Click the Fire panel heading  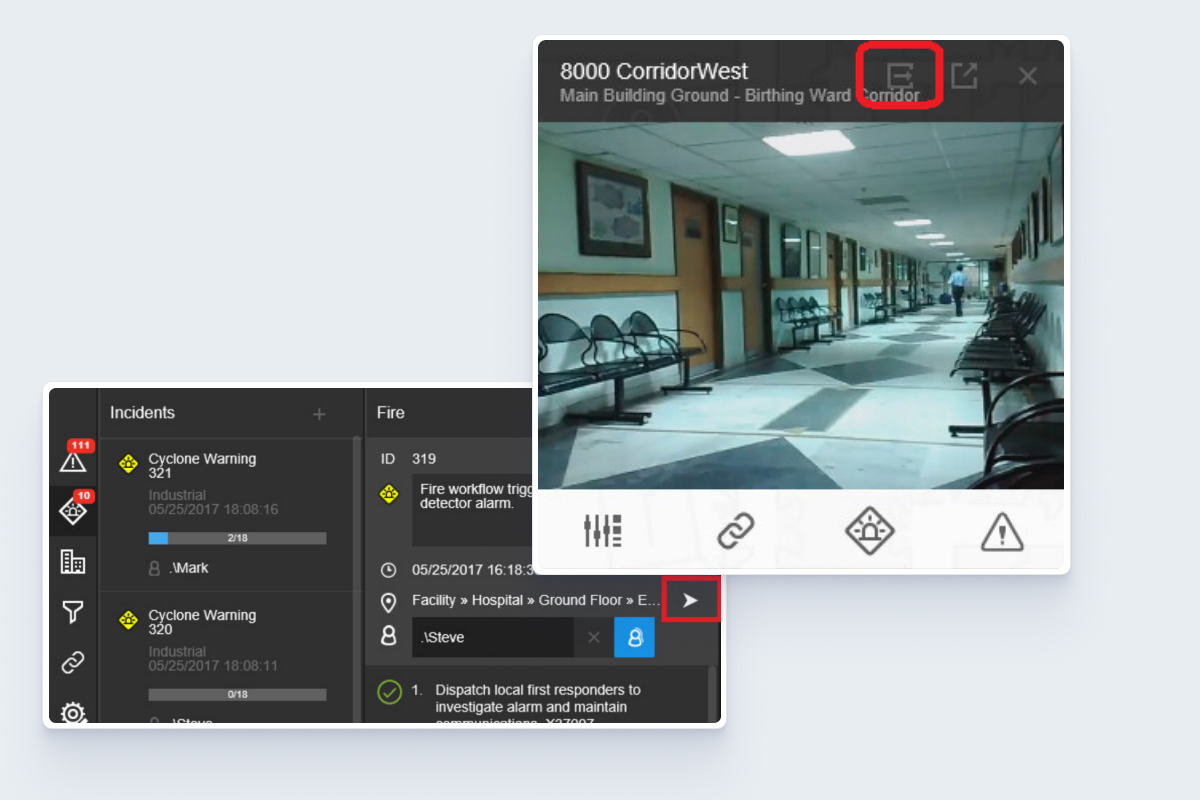coord(390,413)
